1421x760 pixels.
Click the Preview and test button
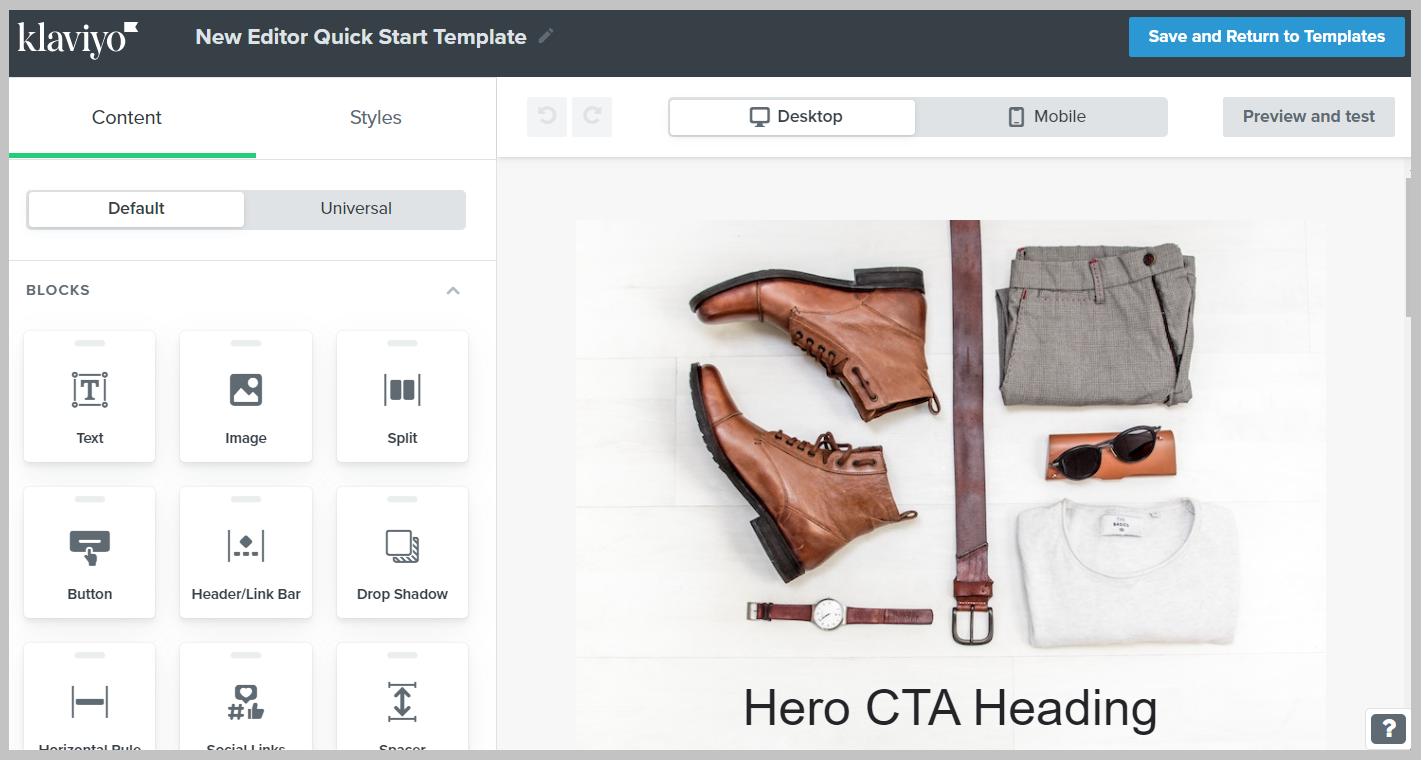pyautogui.click(x=1309, y=117)
